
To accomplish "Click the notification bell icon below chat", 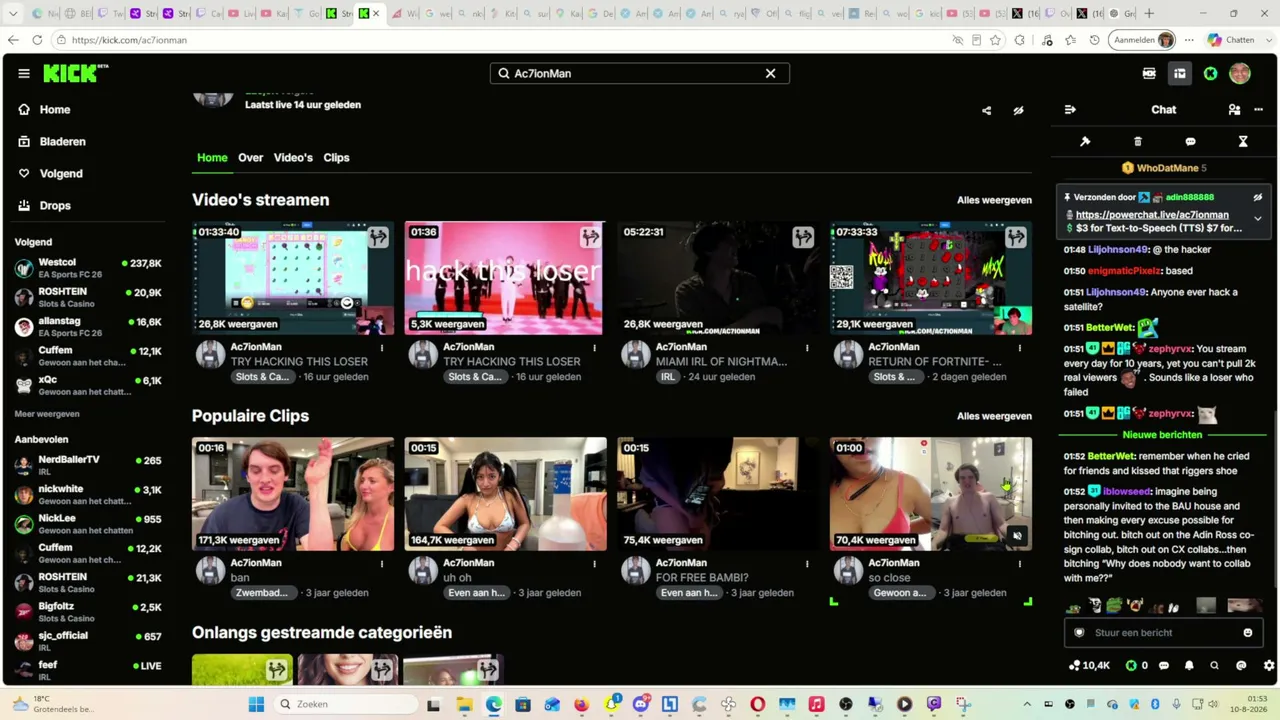I will pyautogui.click(x=1189, y=665).
